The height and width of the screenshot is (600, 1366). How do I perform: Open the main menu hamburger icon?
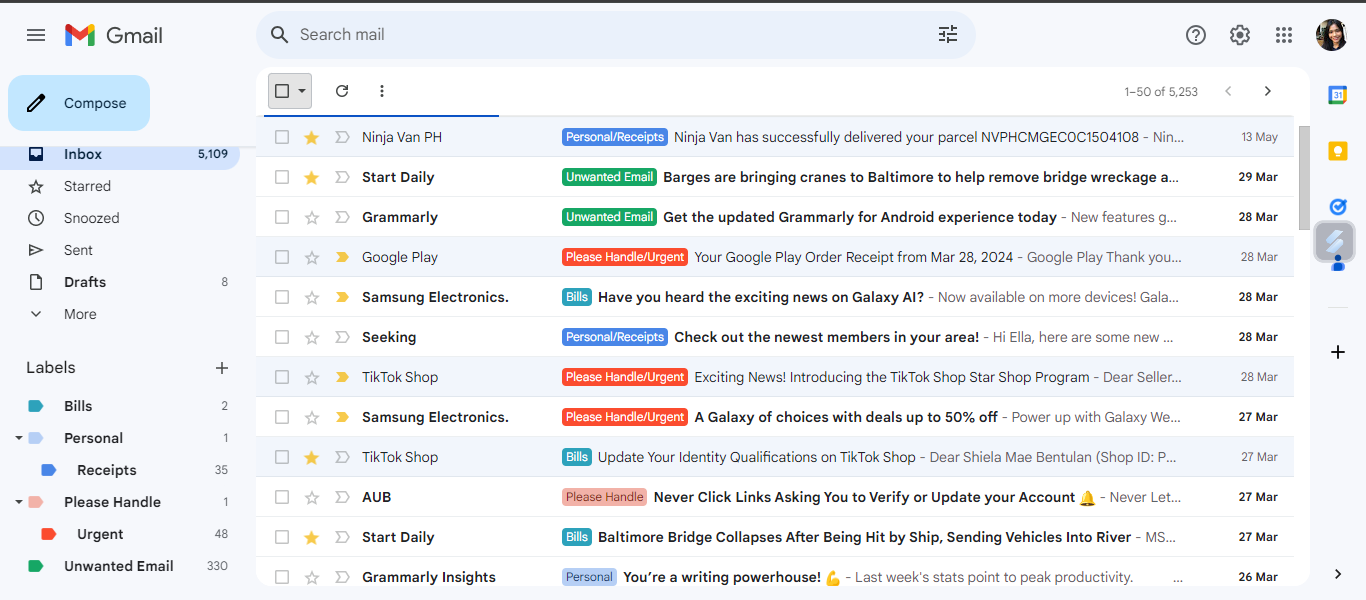coord(36,35)
